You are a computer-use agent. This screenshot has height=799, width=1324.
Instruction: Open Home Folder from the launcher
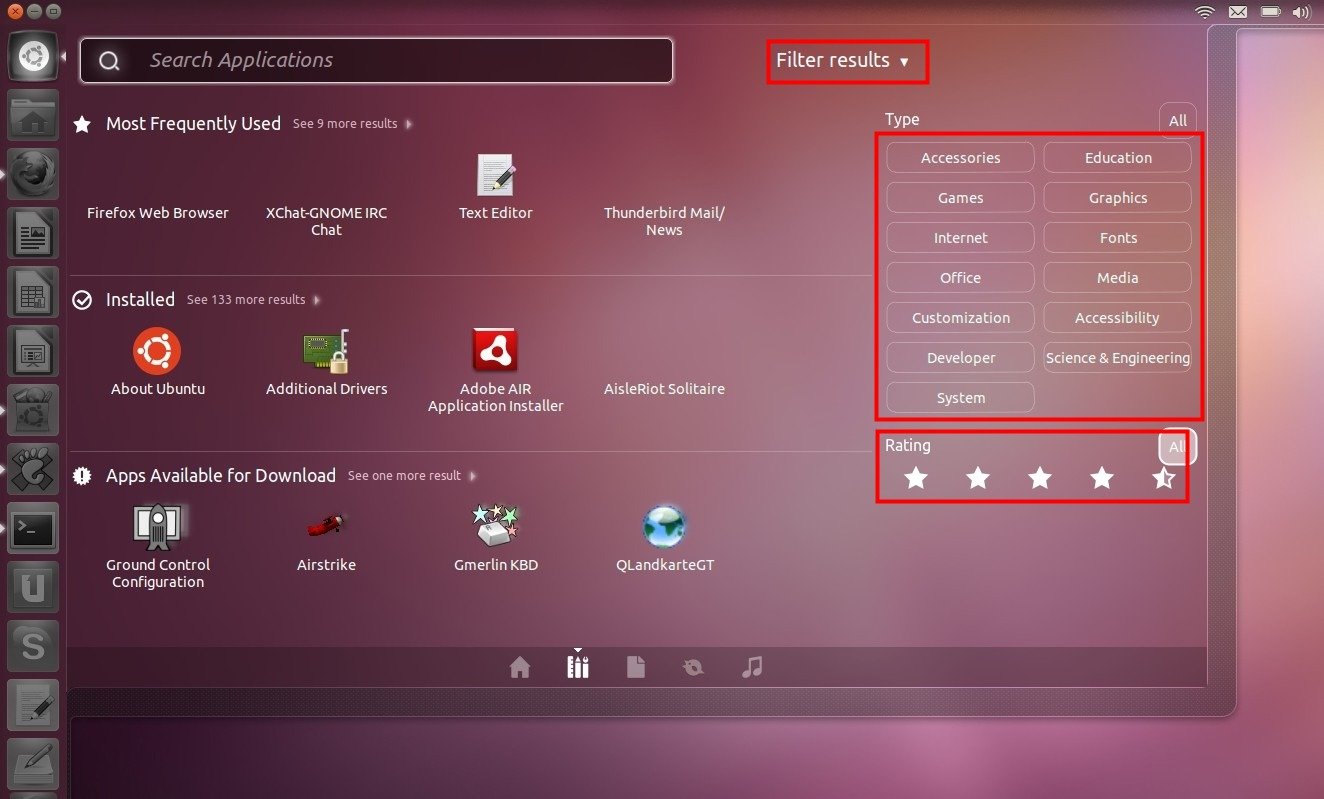point(34,115)
